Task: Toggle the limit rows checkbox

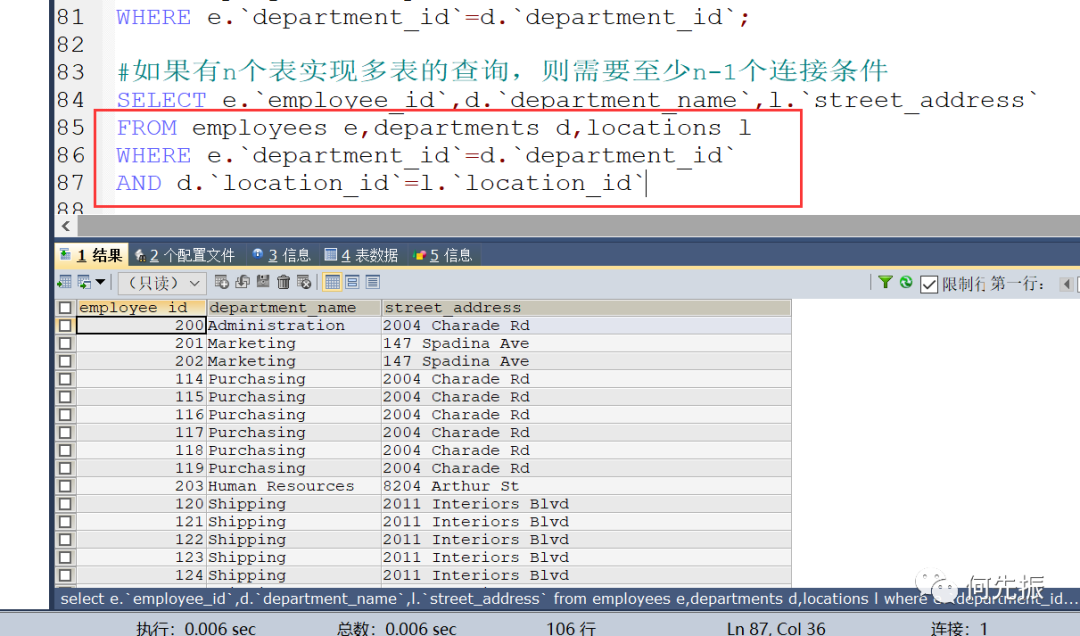Action: point(929,284)
